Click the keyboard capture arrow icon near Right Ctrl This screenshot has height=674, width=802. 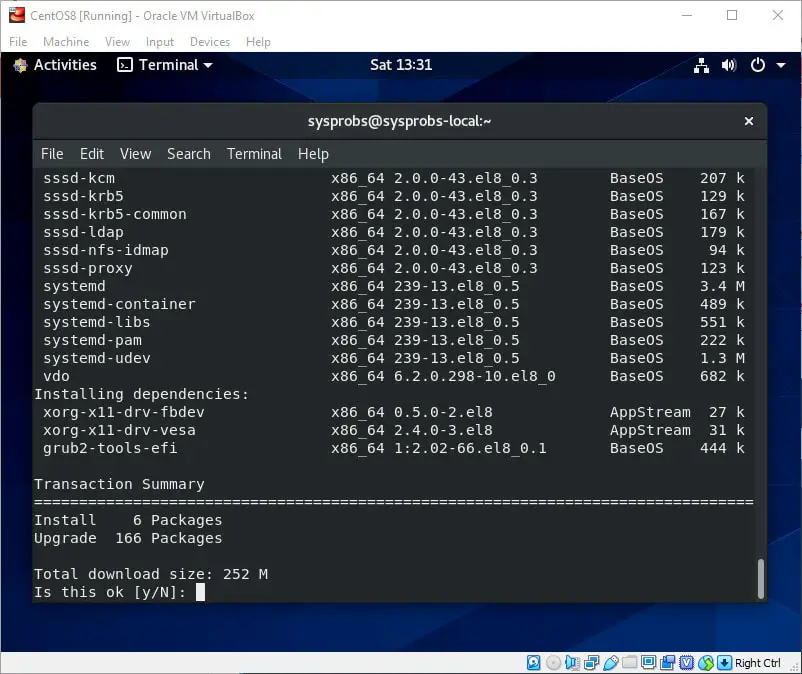724,663
